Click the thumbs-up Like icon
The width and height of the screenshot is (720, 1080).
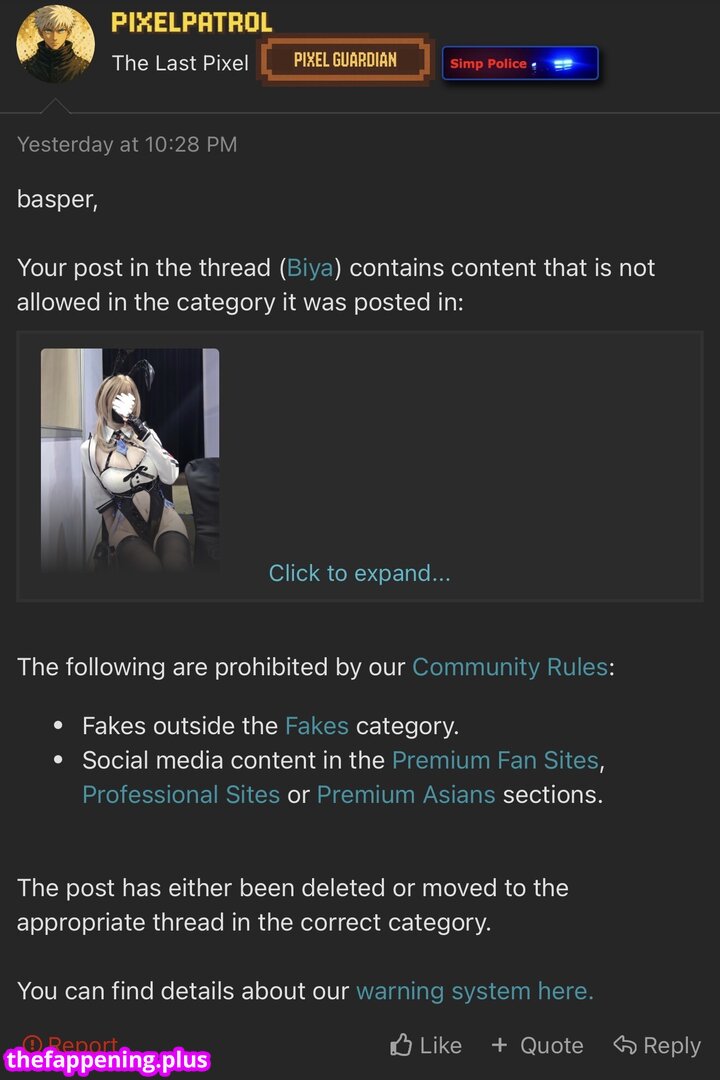pos(401,1045)
